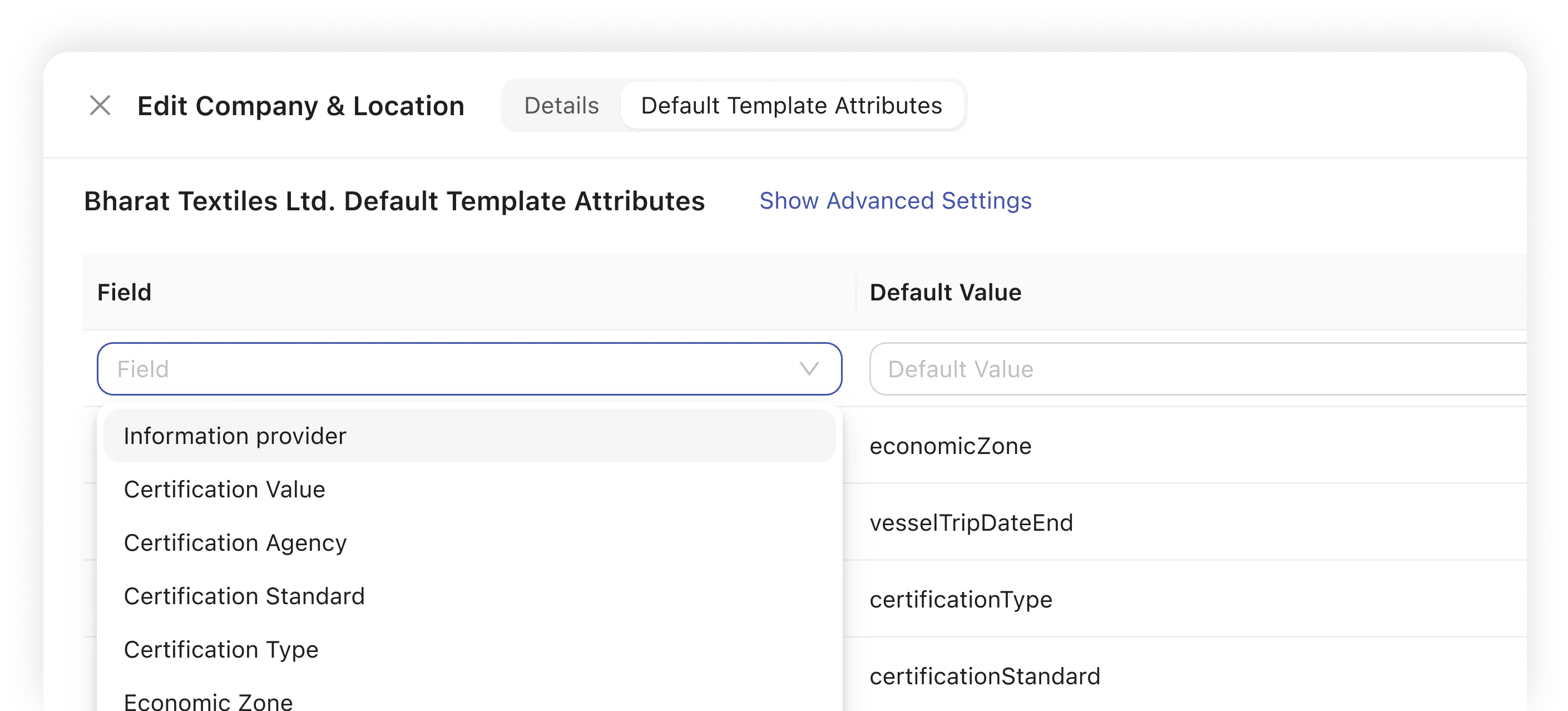Click certificationStandard default value row
The height and width of the screenshot is (711, 1568).
(x=985, y=677)
